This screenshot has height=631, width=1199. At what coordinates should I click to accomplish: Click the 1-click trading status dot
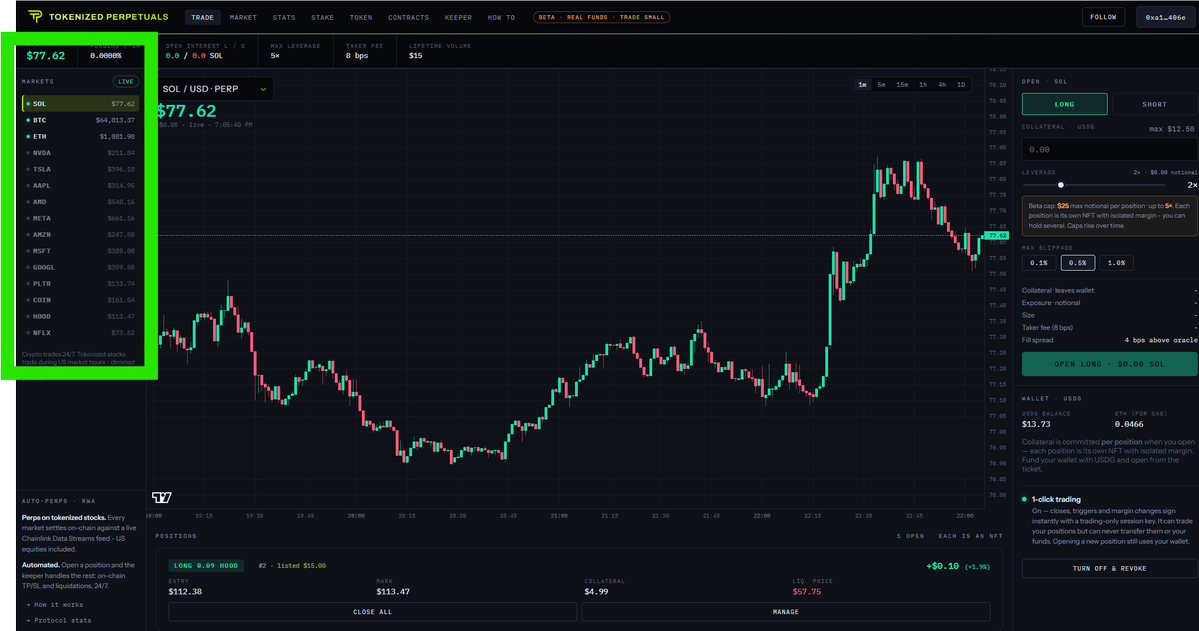1025,499
